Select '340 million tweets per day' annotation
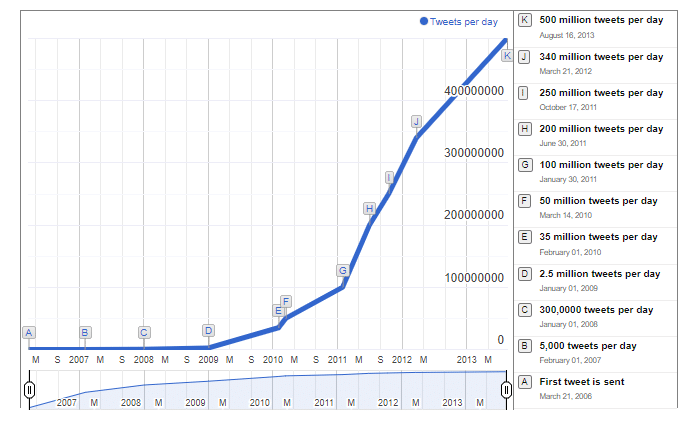The height and width of the screenshot is (429, 695). (x=601, y=57)
